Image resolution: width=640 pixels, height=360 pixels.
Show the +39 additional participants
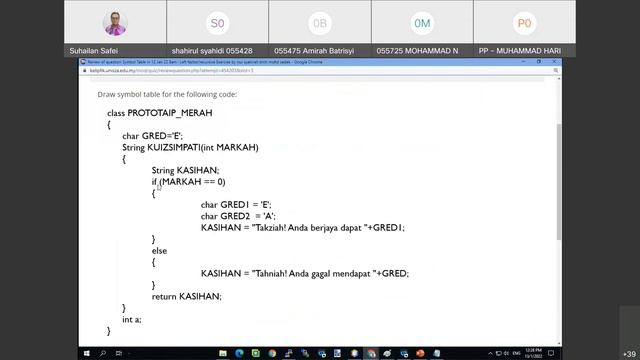(629, 354)
